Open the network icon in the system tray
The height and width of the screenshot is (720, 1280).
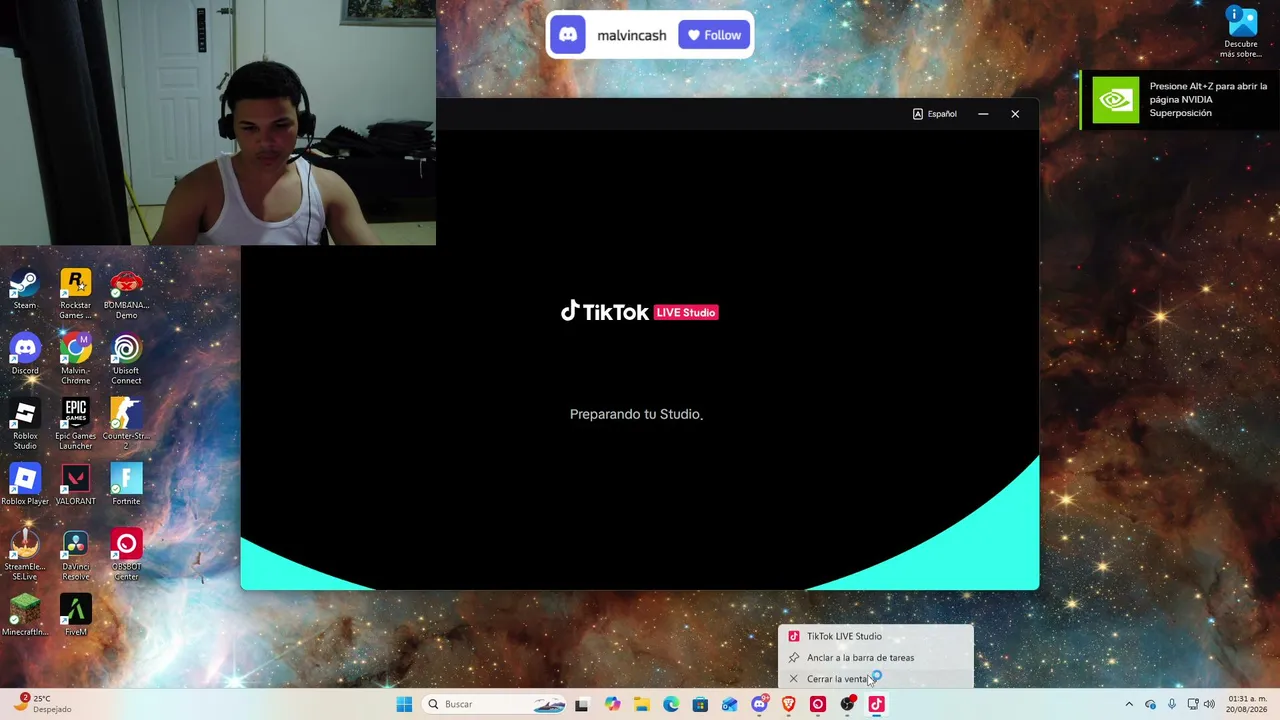pyautogui.click(x=1192, y=704)
